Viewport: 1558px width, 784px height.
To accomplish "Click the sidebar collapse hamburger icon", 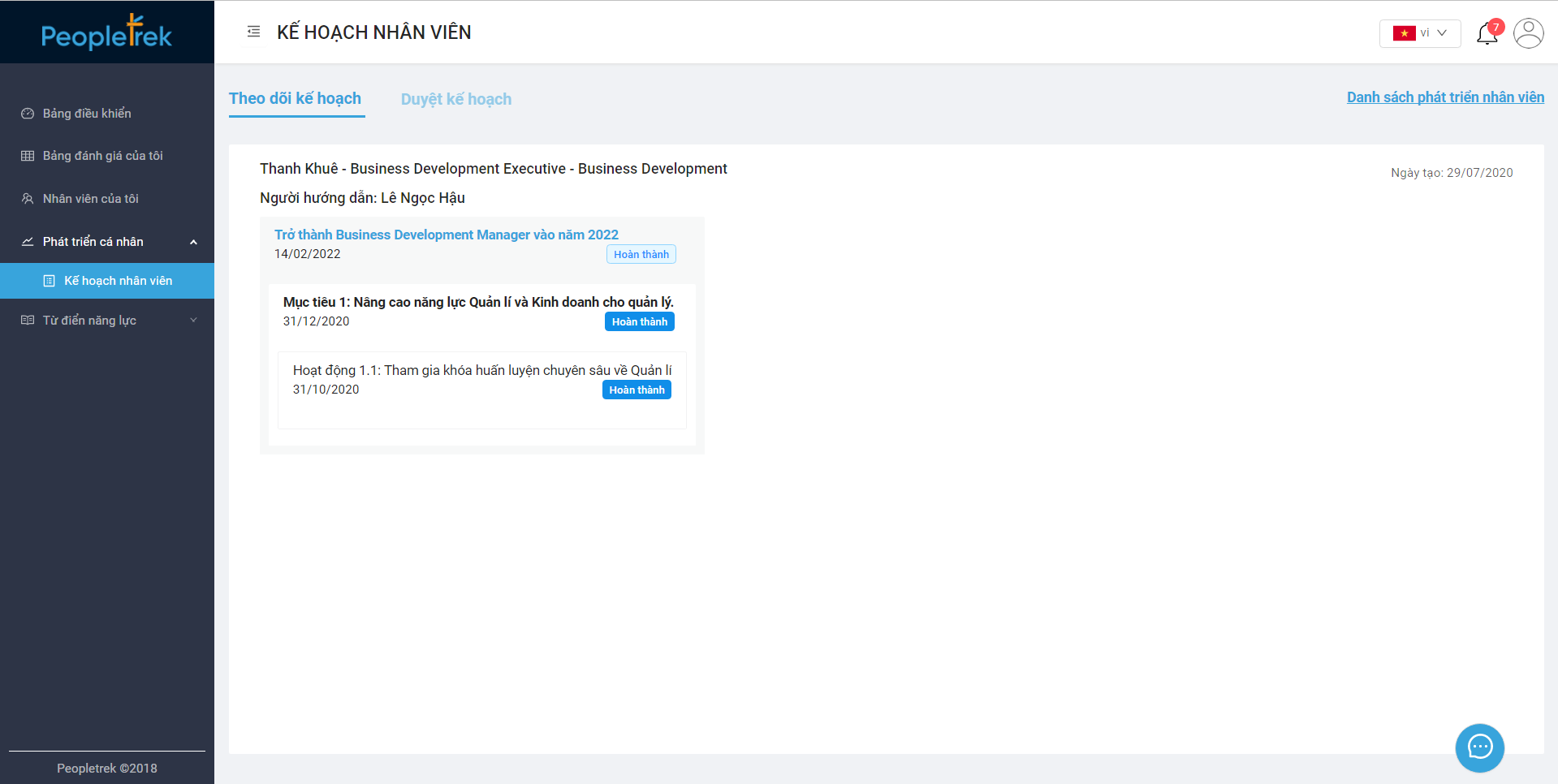I will pyautogui.click(x=253, y=32).
